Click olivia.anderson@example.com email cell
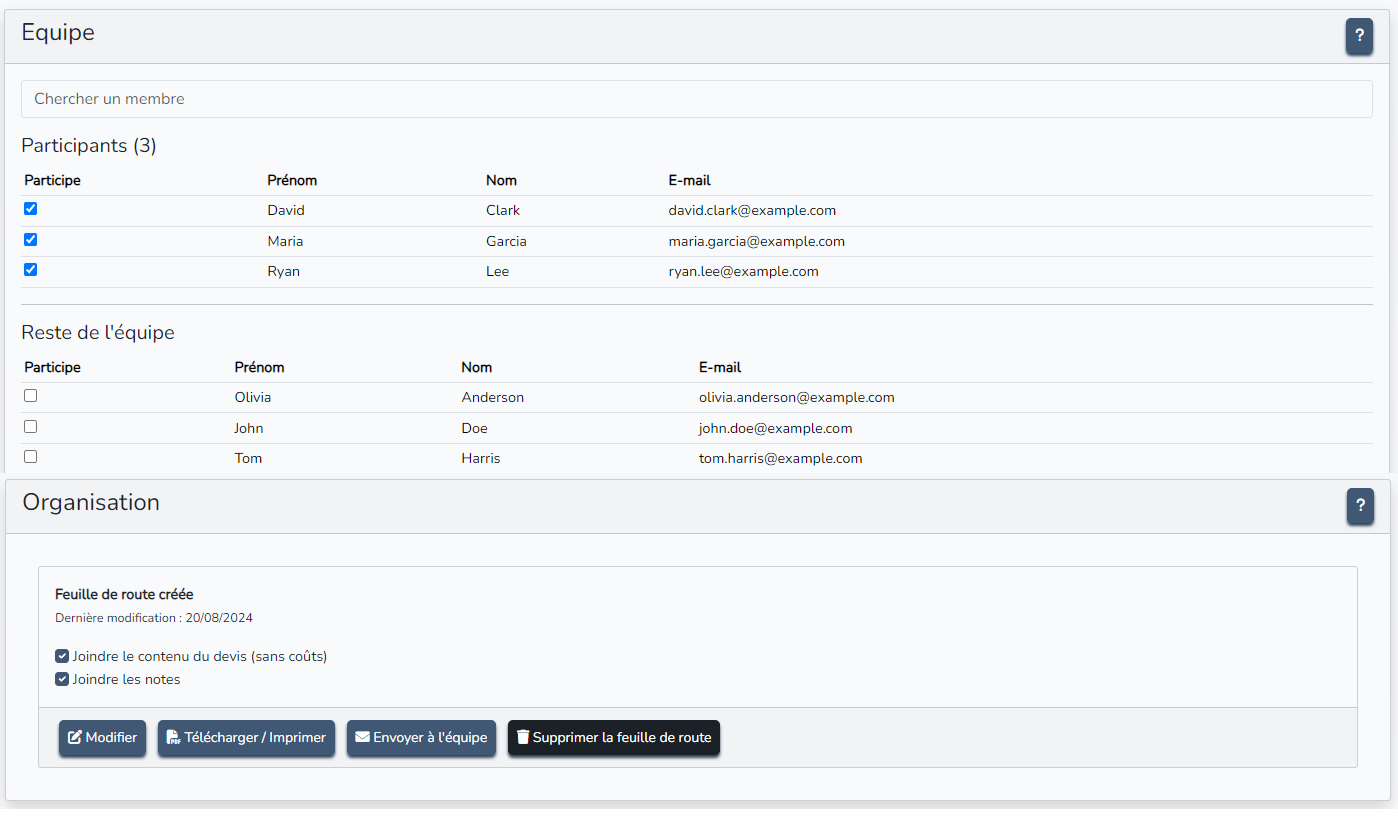 pos(796,398)
